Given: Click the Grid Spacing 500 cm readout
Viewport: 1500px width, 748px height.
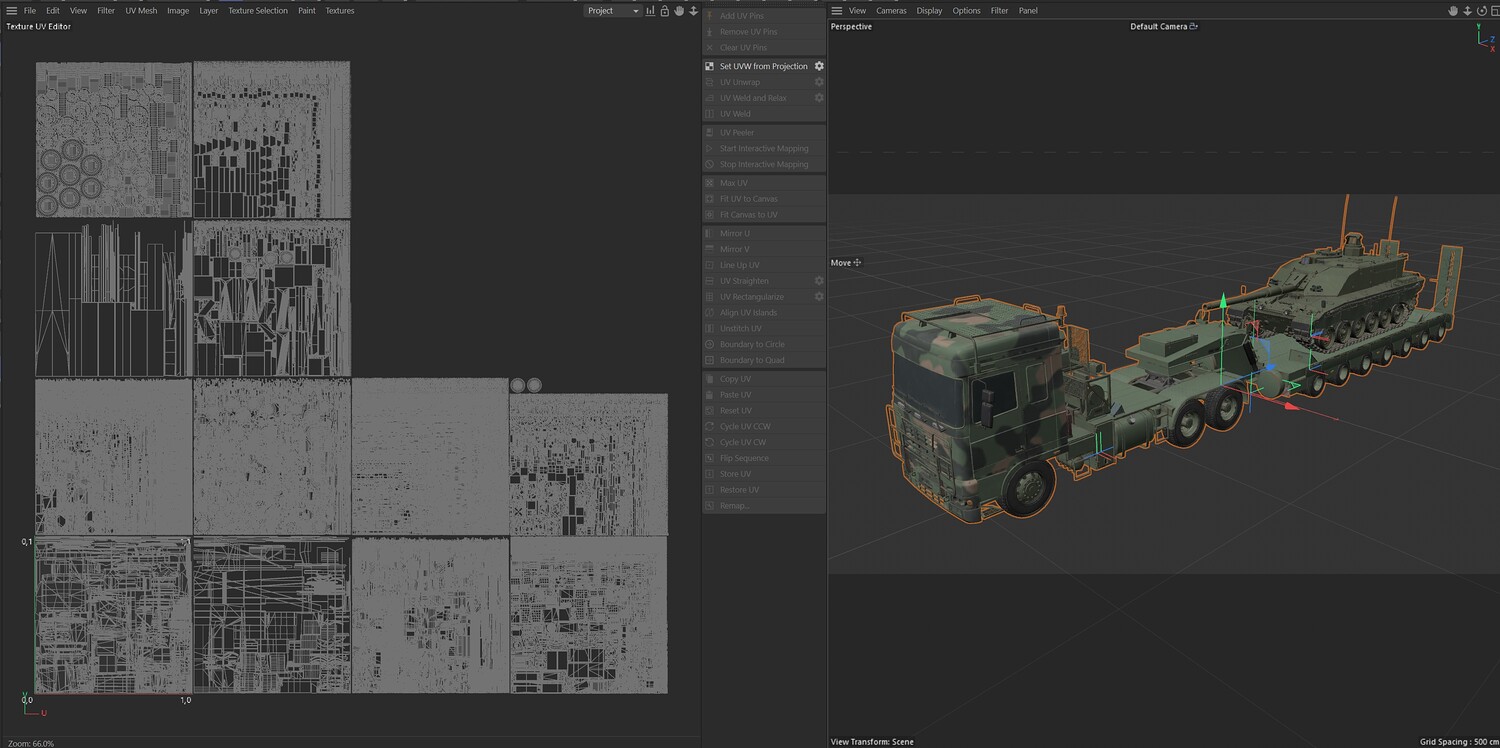Looking at the screenshot, I should coord(1458,742).
